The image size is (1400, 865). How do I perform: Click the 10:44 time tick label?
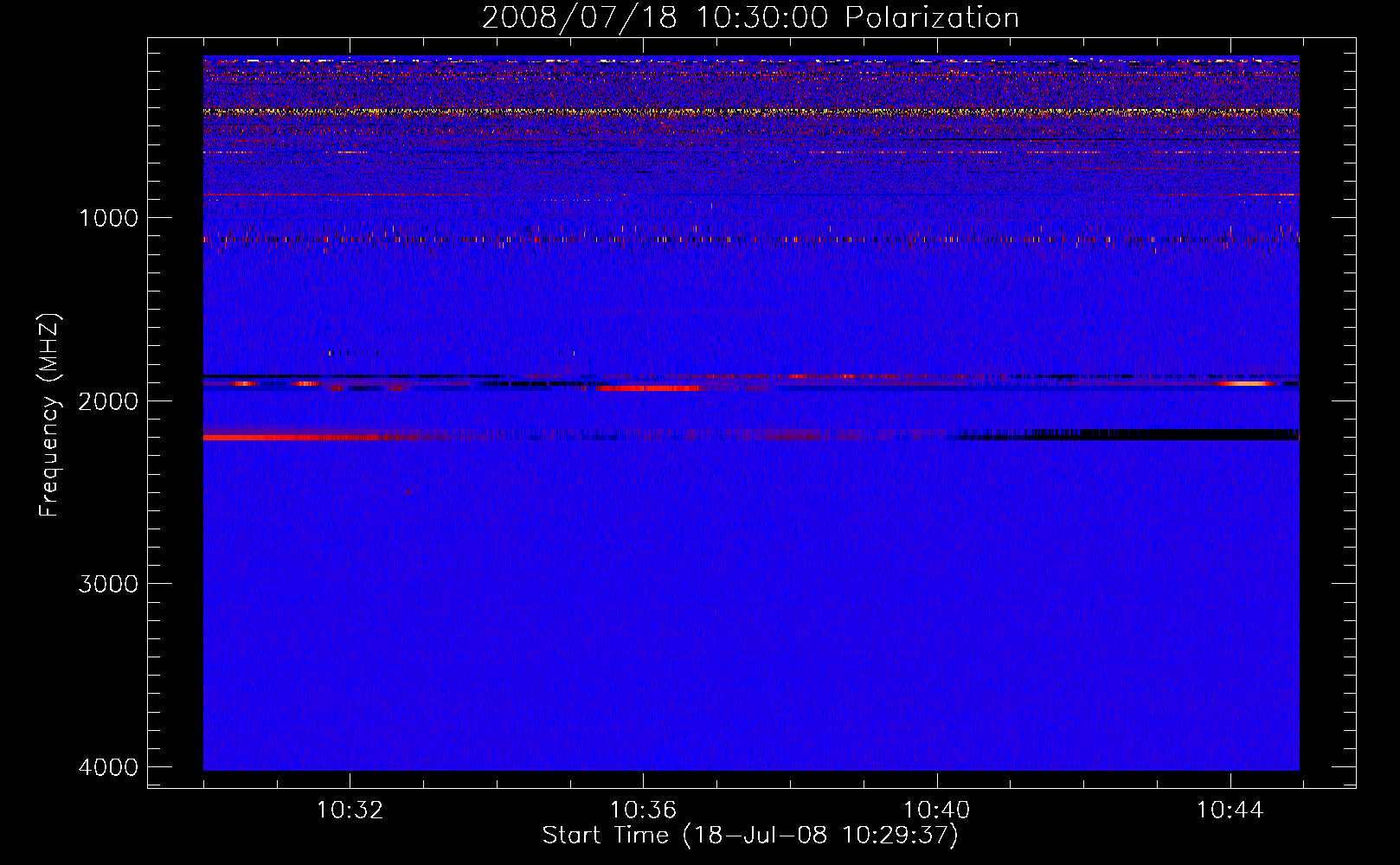1230,811
